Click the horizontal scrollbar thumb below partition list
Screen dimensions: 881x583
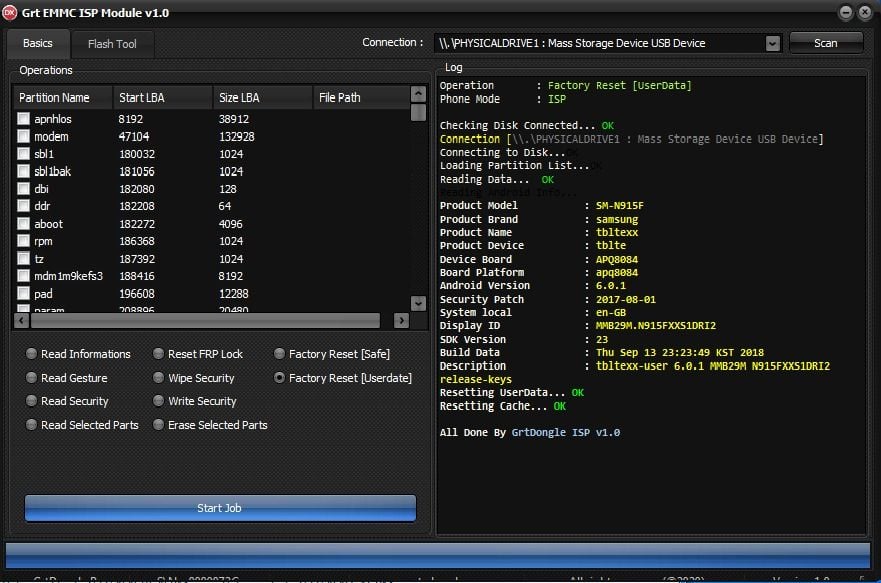pos(206,320)
